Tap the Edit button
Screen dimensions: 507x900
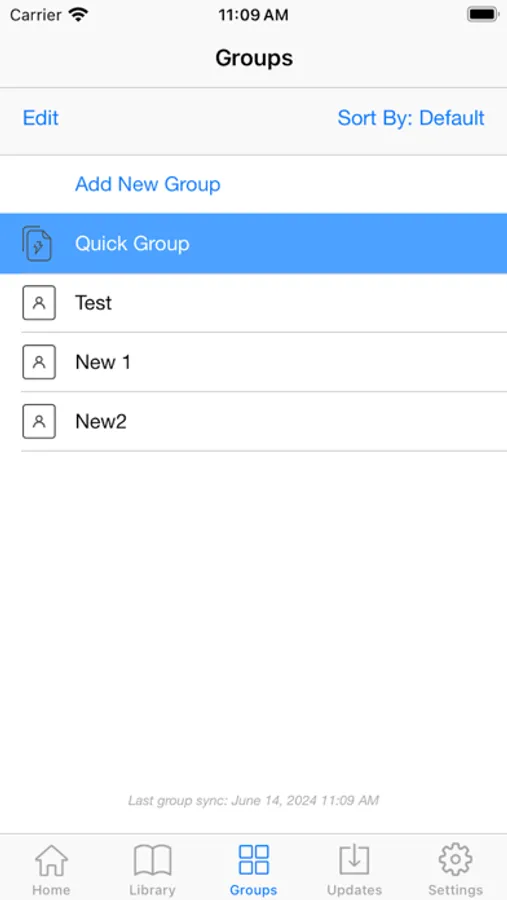pos(41,118)
